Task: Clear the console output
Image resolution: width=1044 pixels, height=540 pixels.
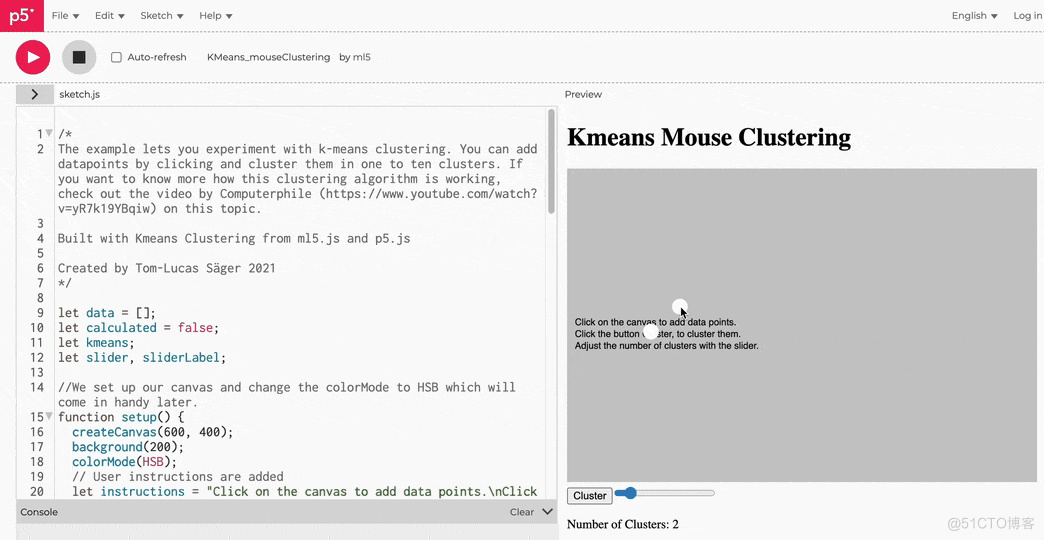Action: click(521, 511)
